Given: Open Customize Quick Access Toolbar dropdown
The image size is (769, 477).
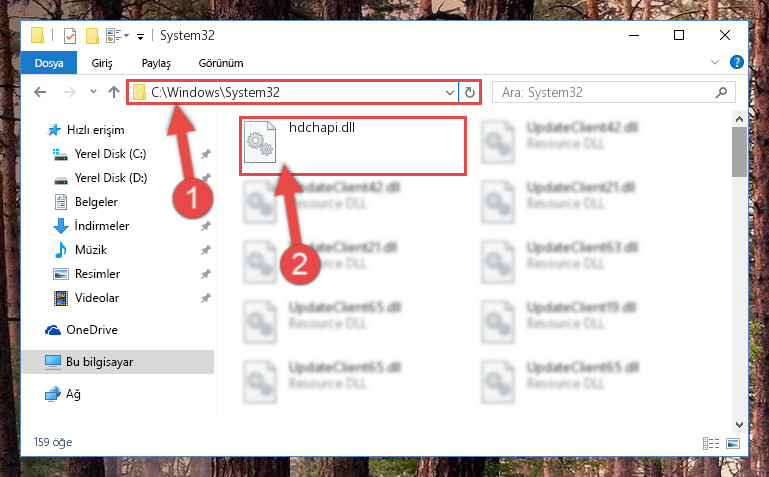Looking at the screenshot, I should pyautogui.click(x=140, y=36).
